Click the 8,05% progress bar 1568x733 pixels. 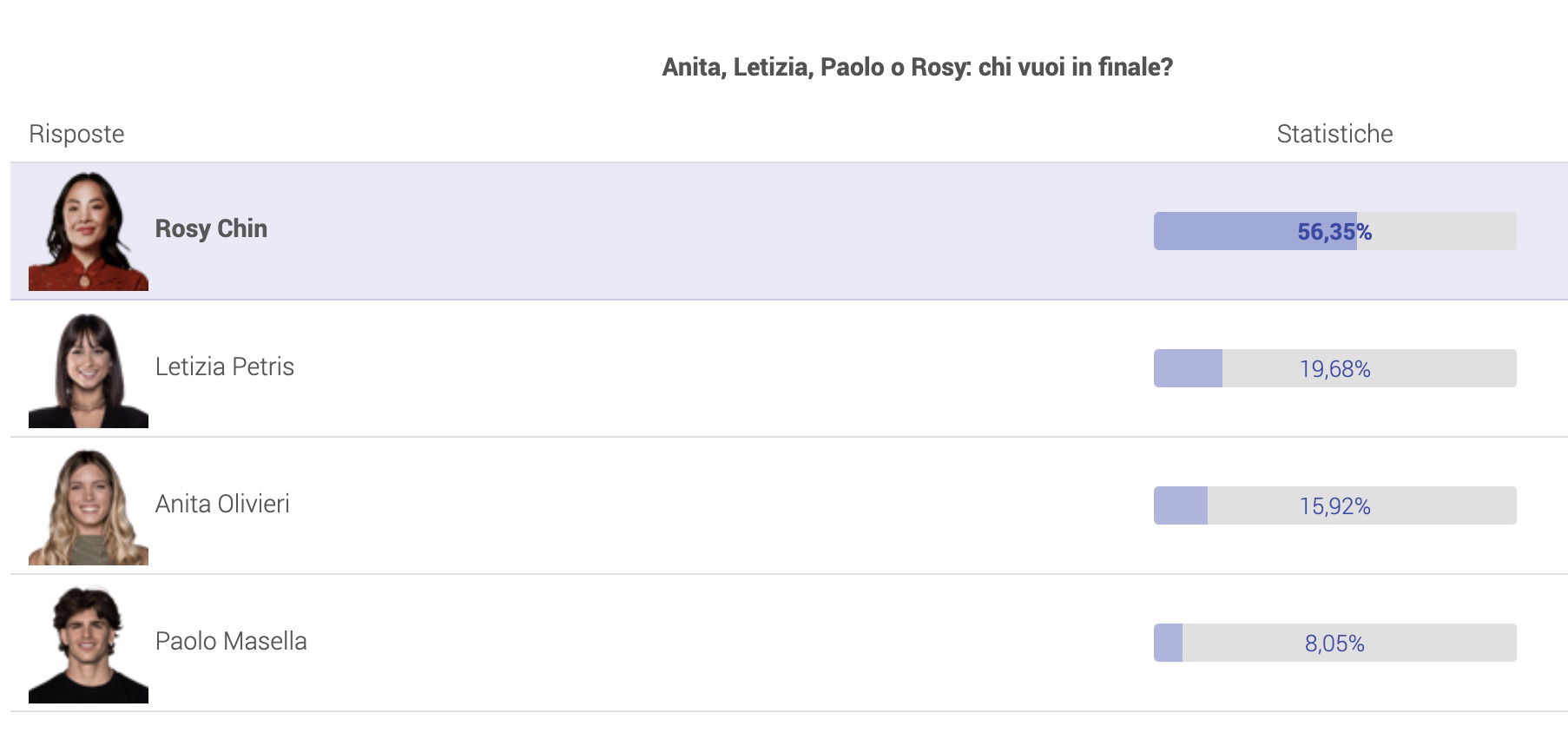(x=1334, y=643)
